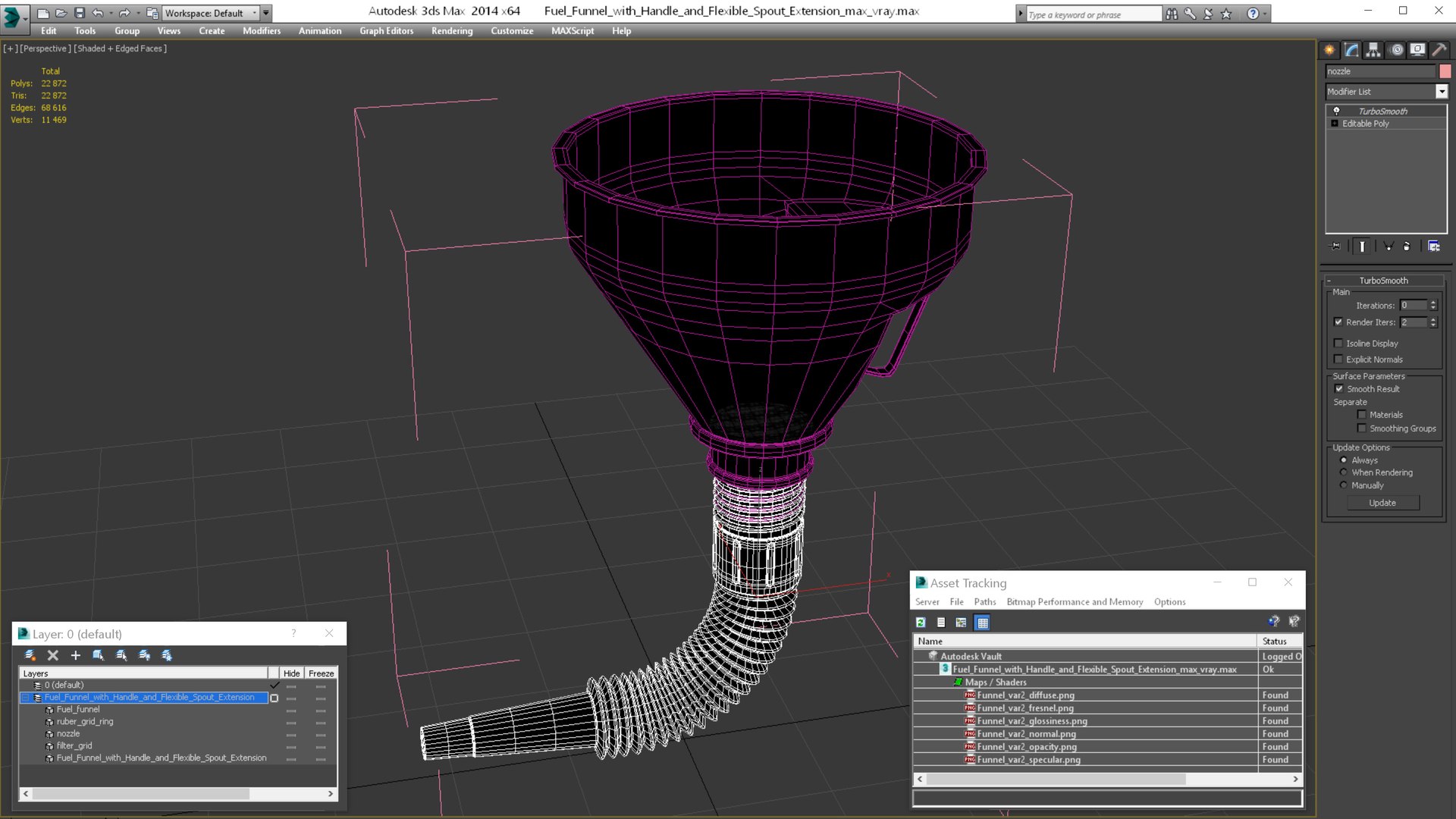Screen dimensions: 1456x819
Task: Open the Hierarchy command panel tab
Action: [1373, 50]
